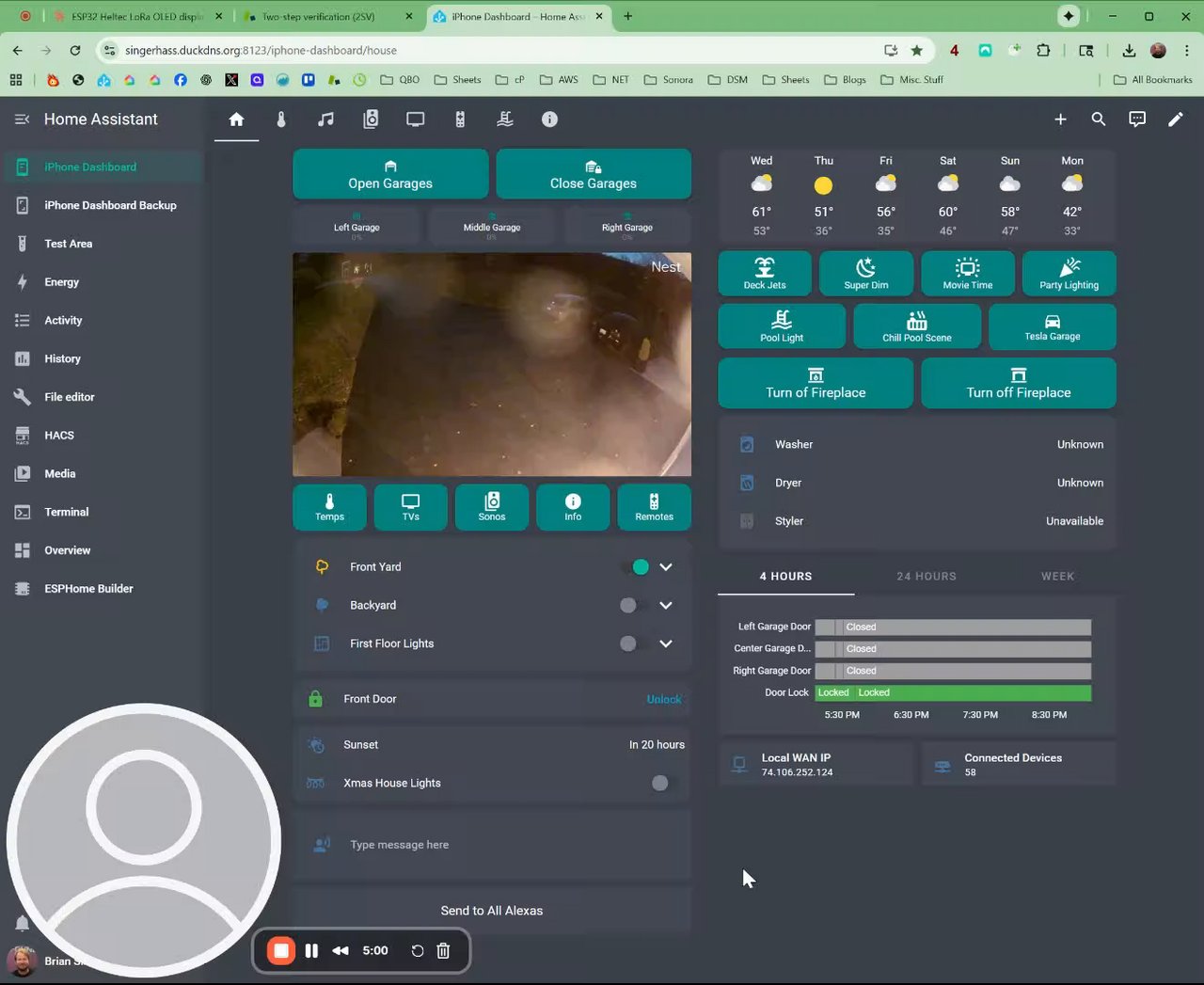This screenshot has height=985, width=1204.
Task: Open the speaker view tab in header
Action: (x=371, y=119)
